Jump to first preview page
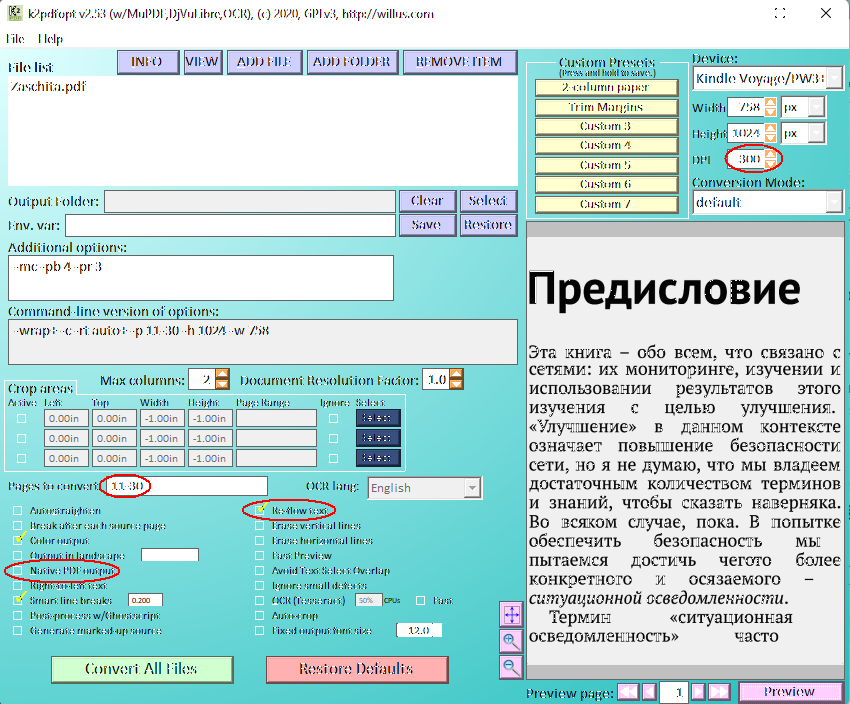This screenshot has height=704, width=850. coord(628,692)
